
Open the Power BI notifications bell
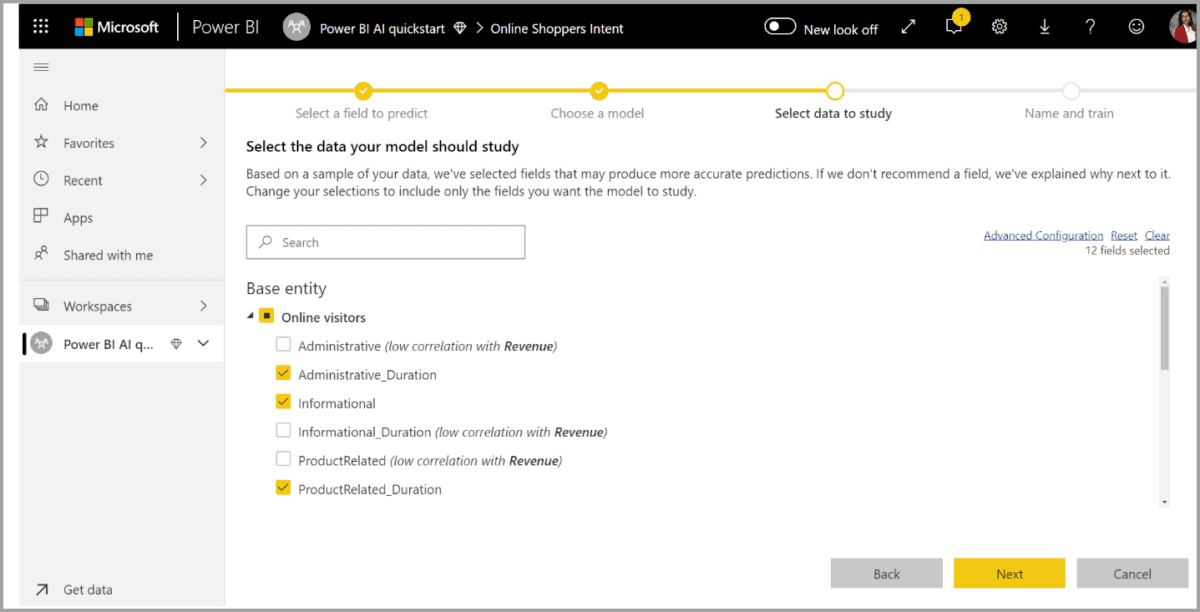click(953, 27)
